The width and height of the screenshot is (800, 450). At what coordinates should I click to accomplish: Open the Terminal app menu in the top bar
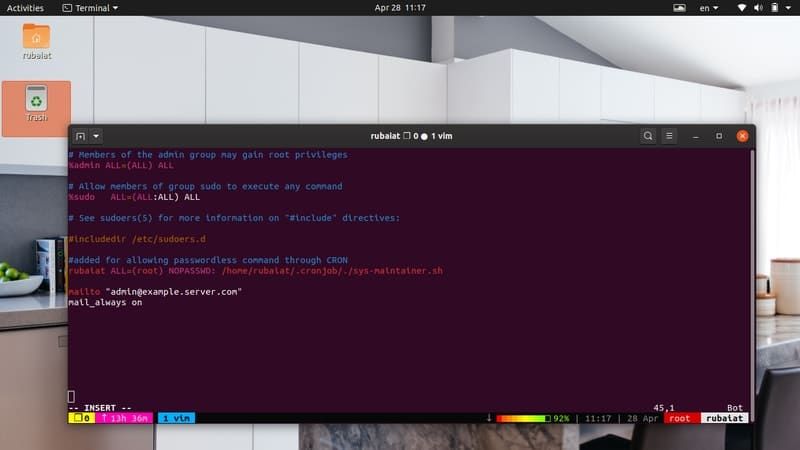[90, 7]
